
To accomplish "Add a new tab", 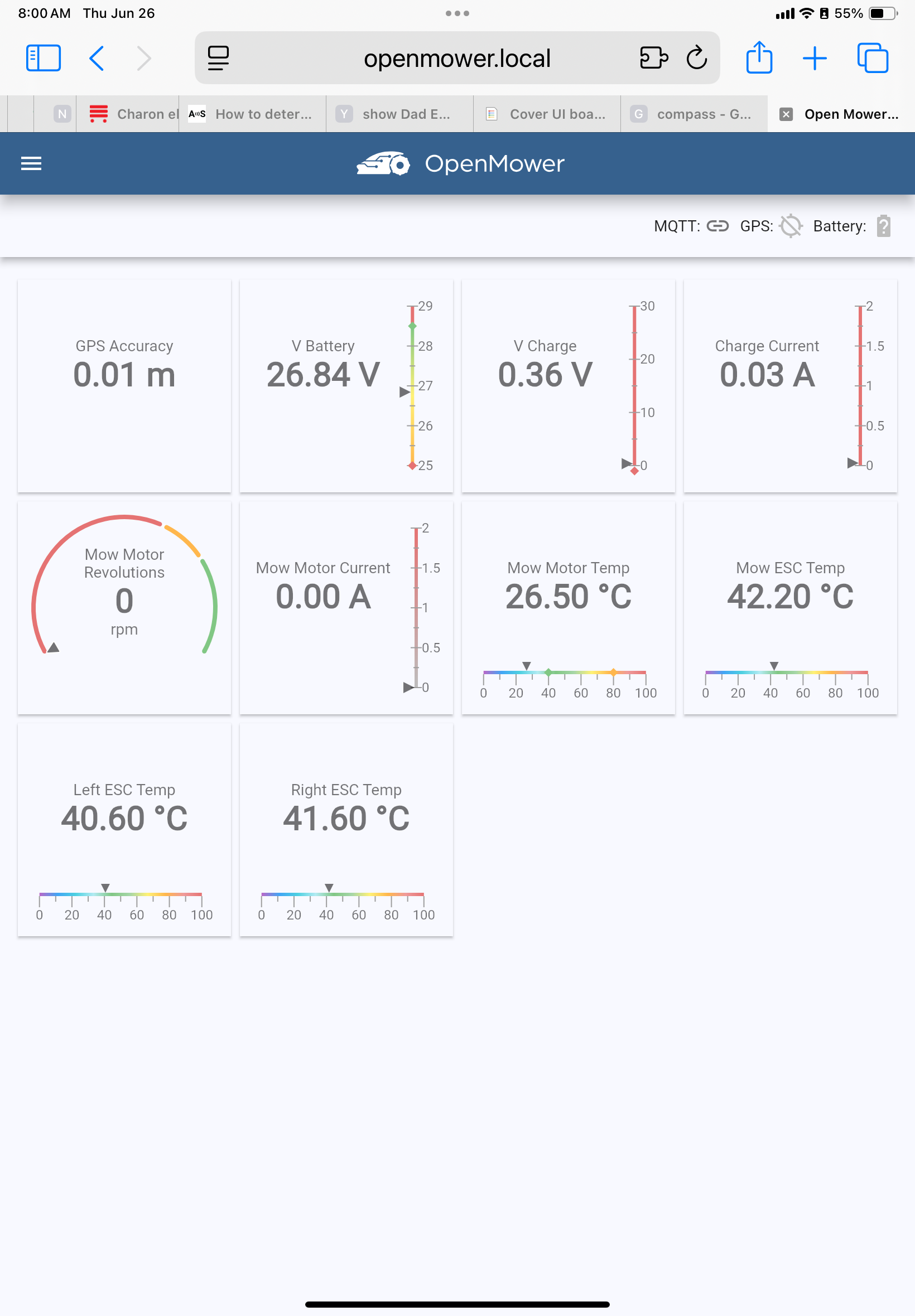I will pos(814,59).
